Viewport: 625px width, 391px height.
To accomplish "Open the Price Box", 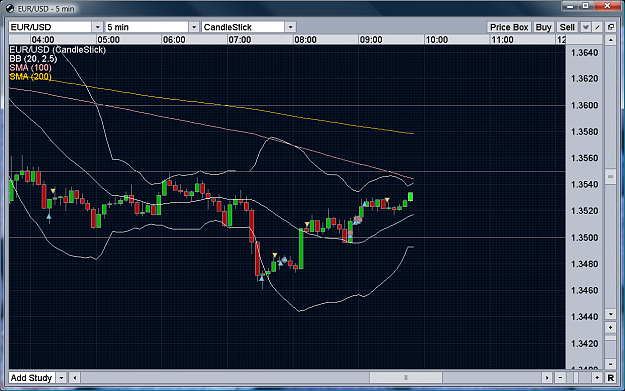I will point(509,27).
